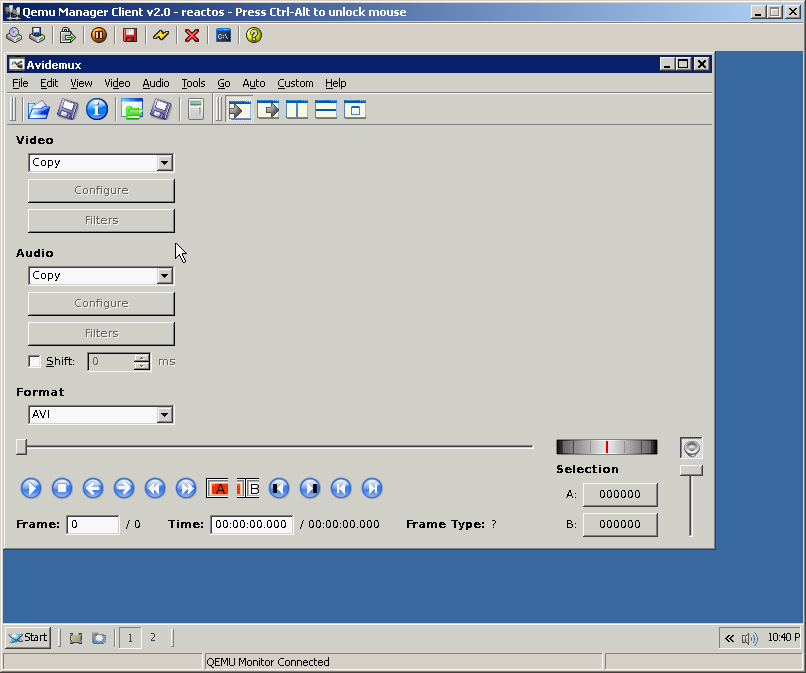Open the Custom menu

(x=295, y=83)
